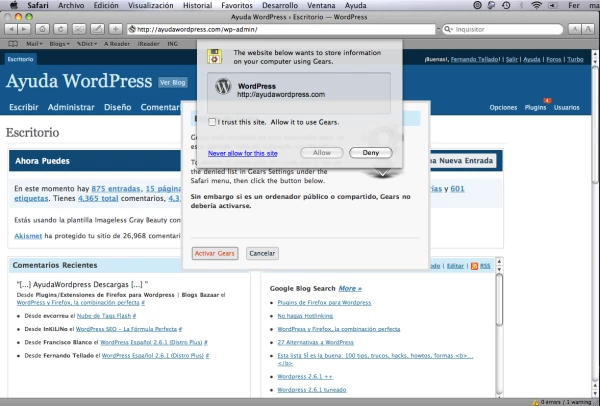Click the Spotlight magnifier in the menu bar

click(x=589, y=5)
